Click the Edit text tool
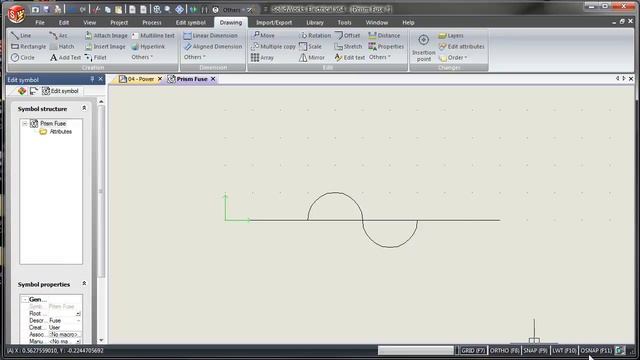 coord(350,58)
